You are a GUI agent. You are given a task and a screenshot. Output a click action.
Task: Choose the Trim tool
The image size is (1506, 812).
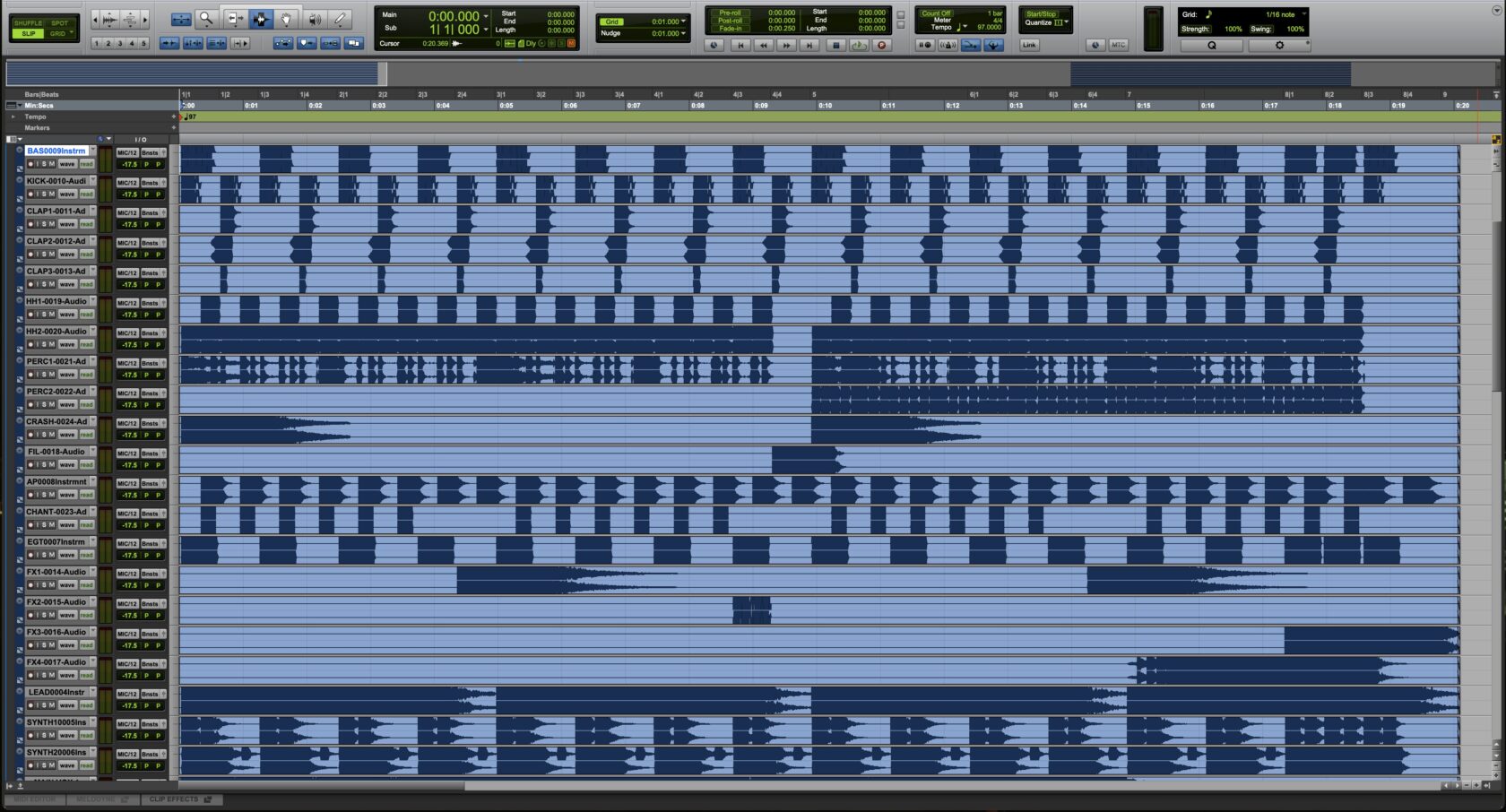[x=234, y=19]
